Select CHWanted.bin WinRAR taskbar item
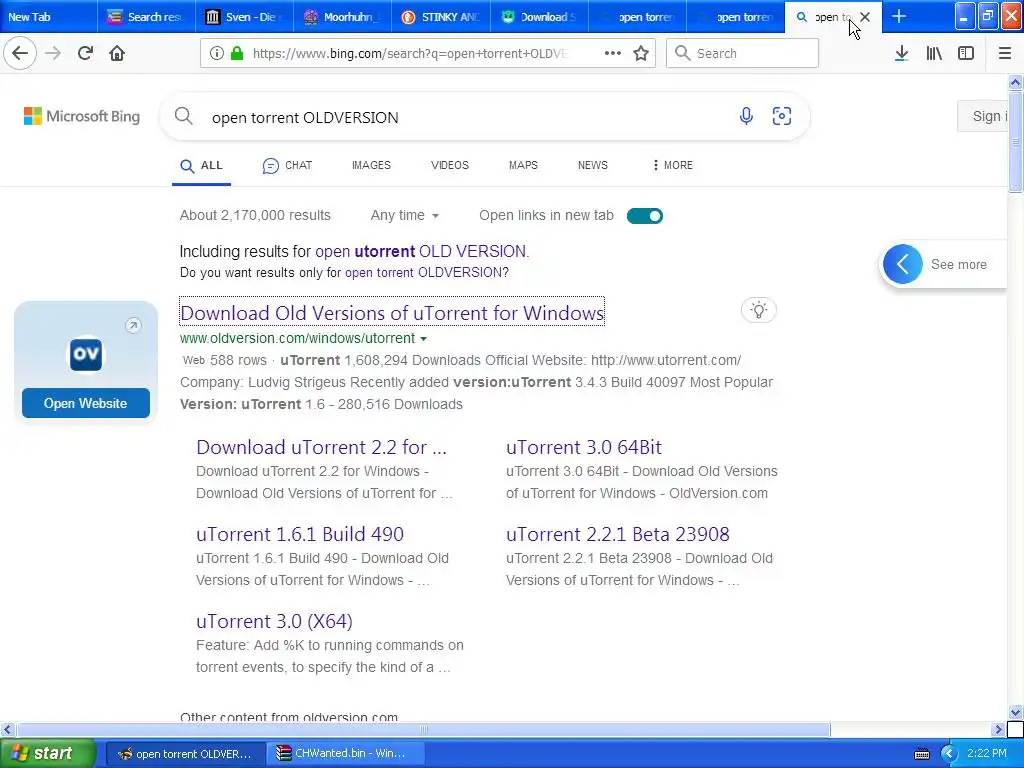Screen dimensions: 1024x768 coord(345,753)
